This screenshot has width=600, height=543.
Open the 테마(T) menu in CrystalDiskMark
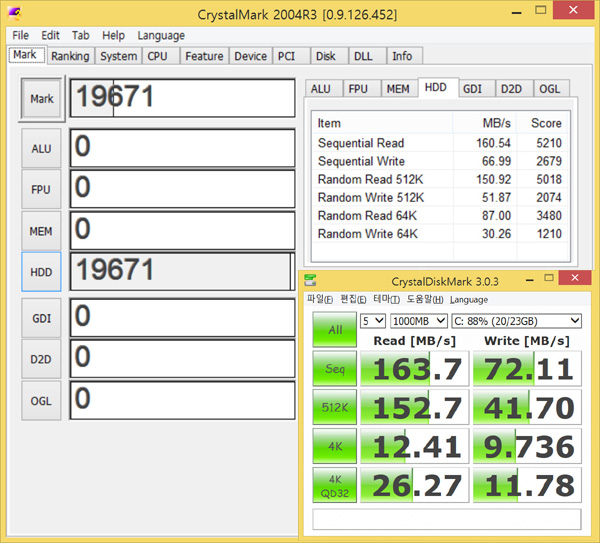coord(386,299)
